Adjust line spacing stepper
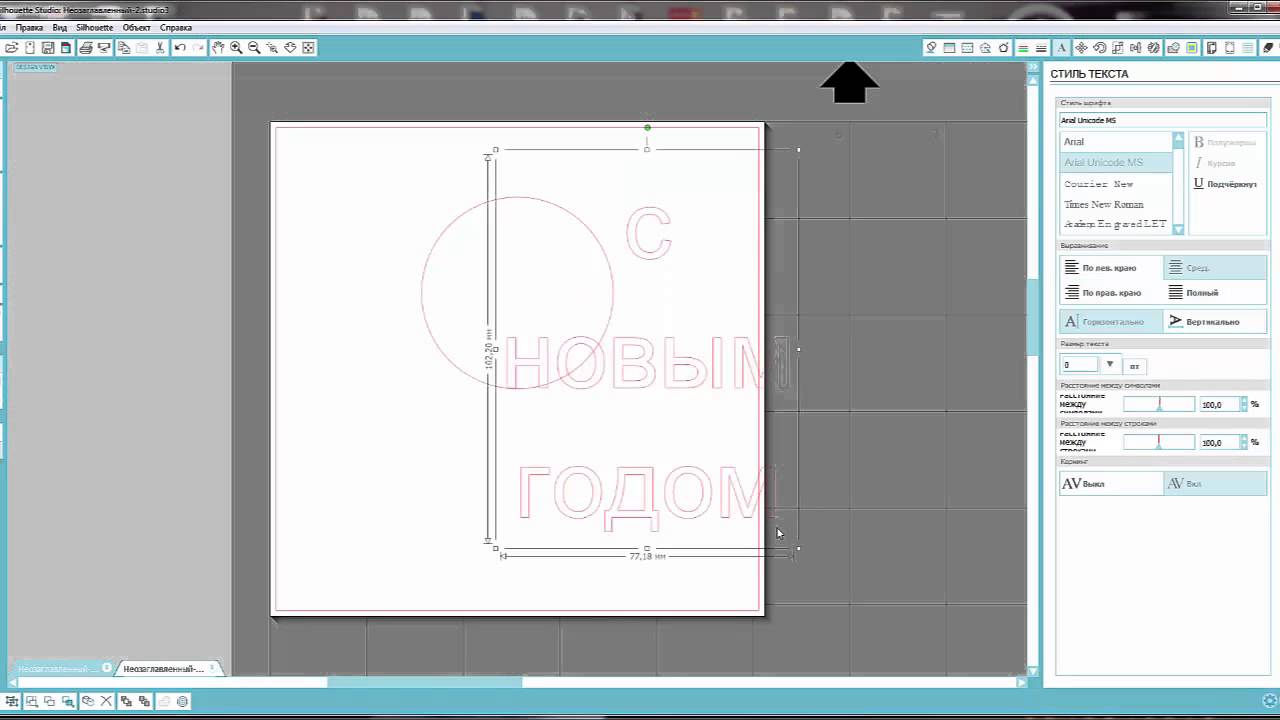 (x=1244, y=442)
